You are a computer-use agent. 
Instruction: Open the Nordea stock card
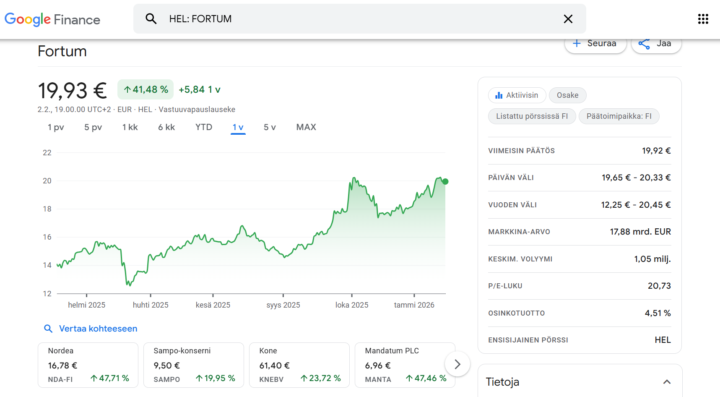(x=88, y=365)
